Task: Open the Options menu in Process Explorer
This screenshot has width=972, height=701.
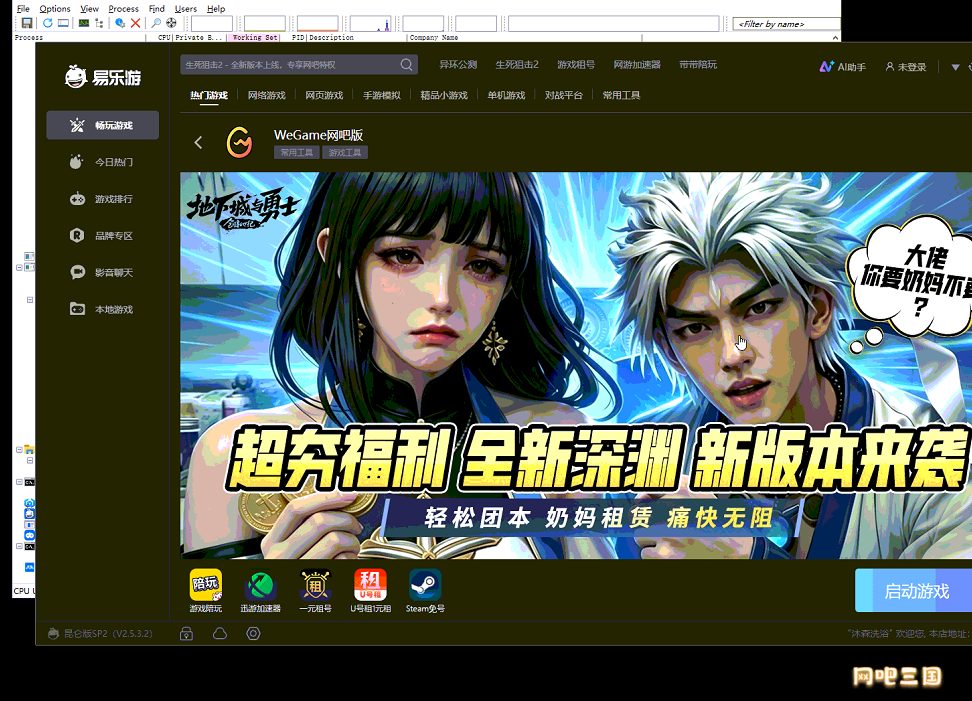Action: [x=55, y=9]
